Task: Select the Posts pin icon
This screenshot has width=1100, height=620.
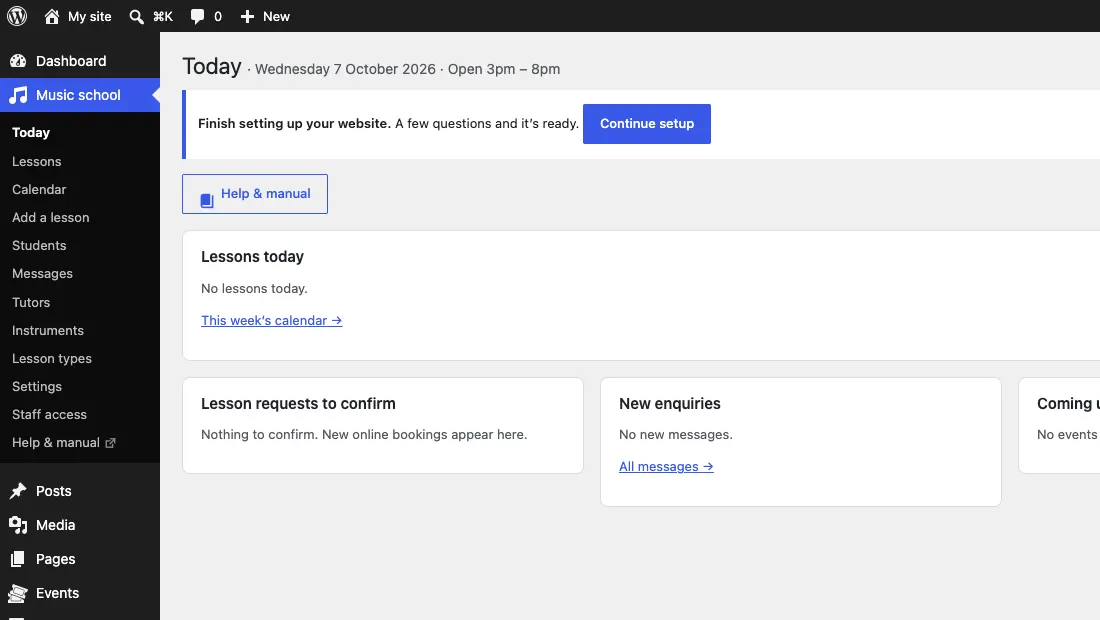Action: [x=18, y=491]
